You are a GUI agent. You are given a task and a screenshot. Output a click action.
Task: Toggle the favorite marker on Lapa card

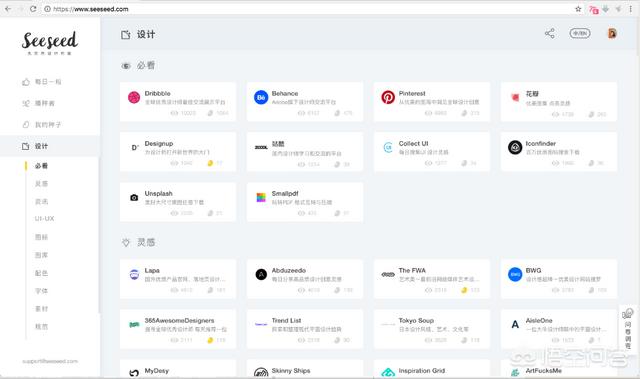pyautogui.click(x=210, y=290)
